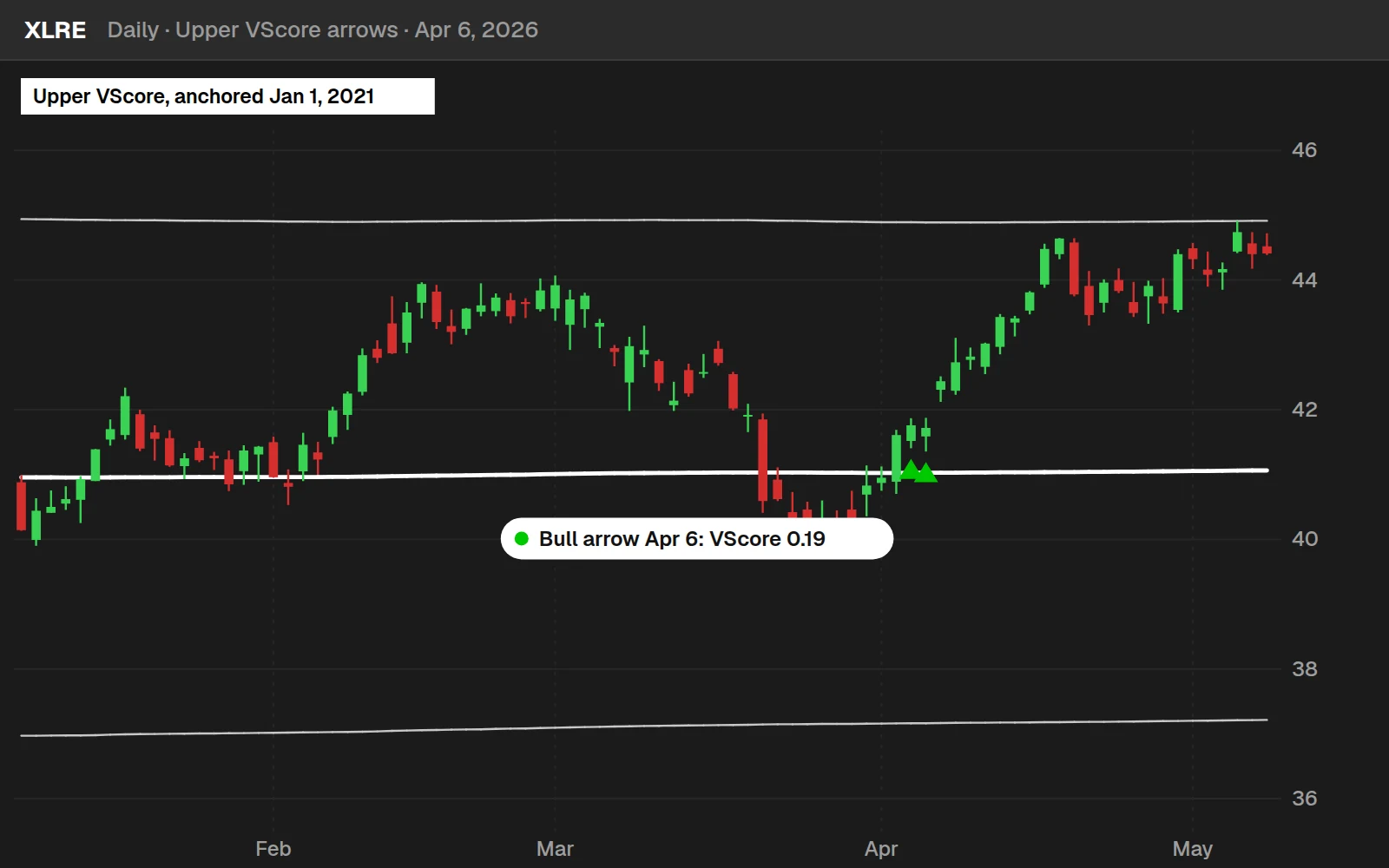Click the Mar date axis label
Viewport: 1389px width, 868px height.
pyautogui.click(x=555, y=849)
